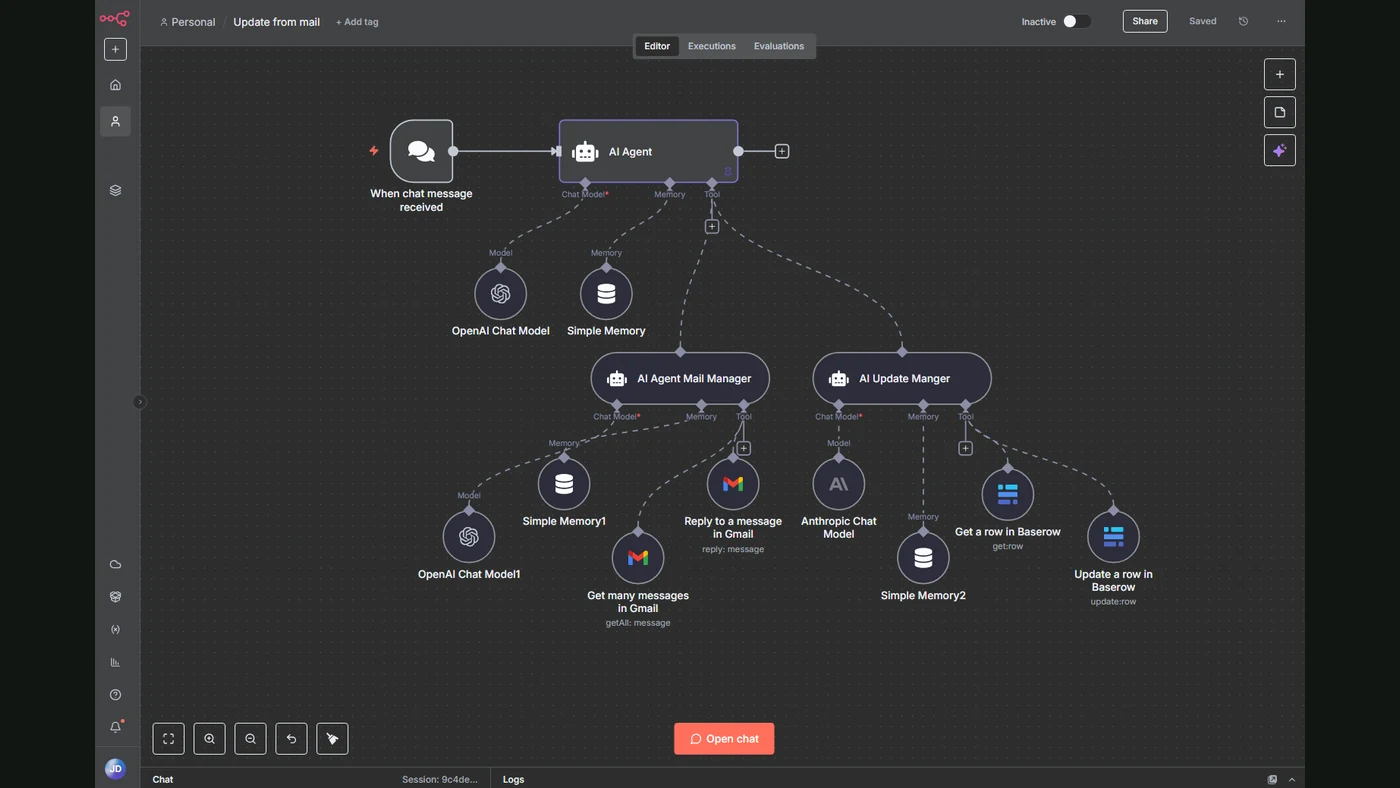Zoom in on the canvas
Viewport: 1400px width, 788px height.
pos(209,739)
